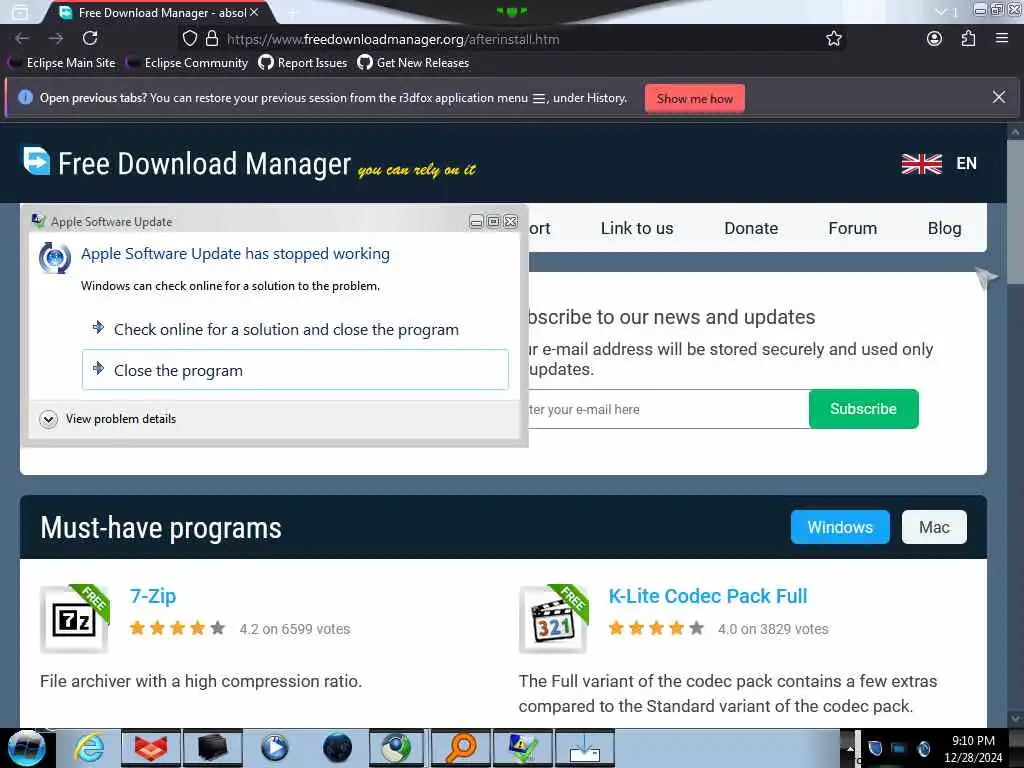Show site security padlock info
This screenshot has height=768, width=1024.
pyautogui.click(x=212, y=39)
